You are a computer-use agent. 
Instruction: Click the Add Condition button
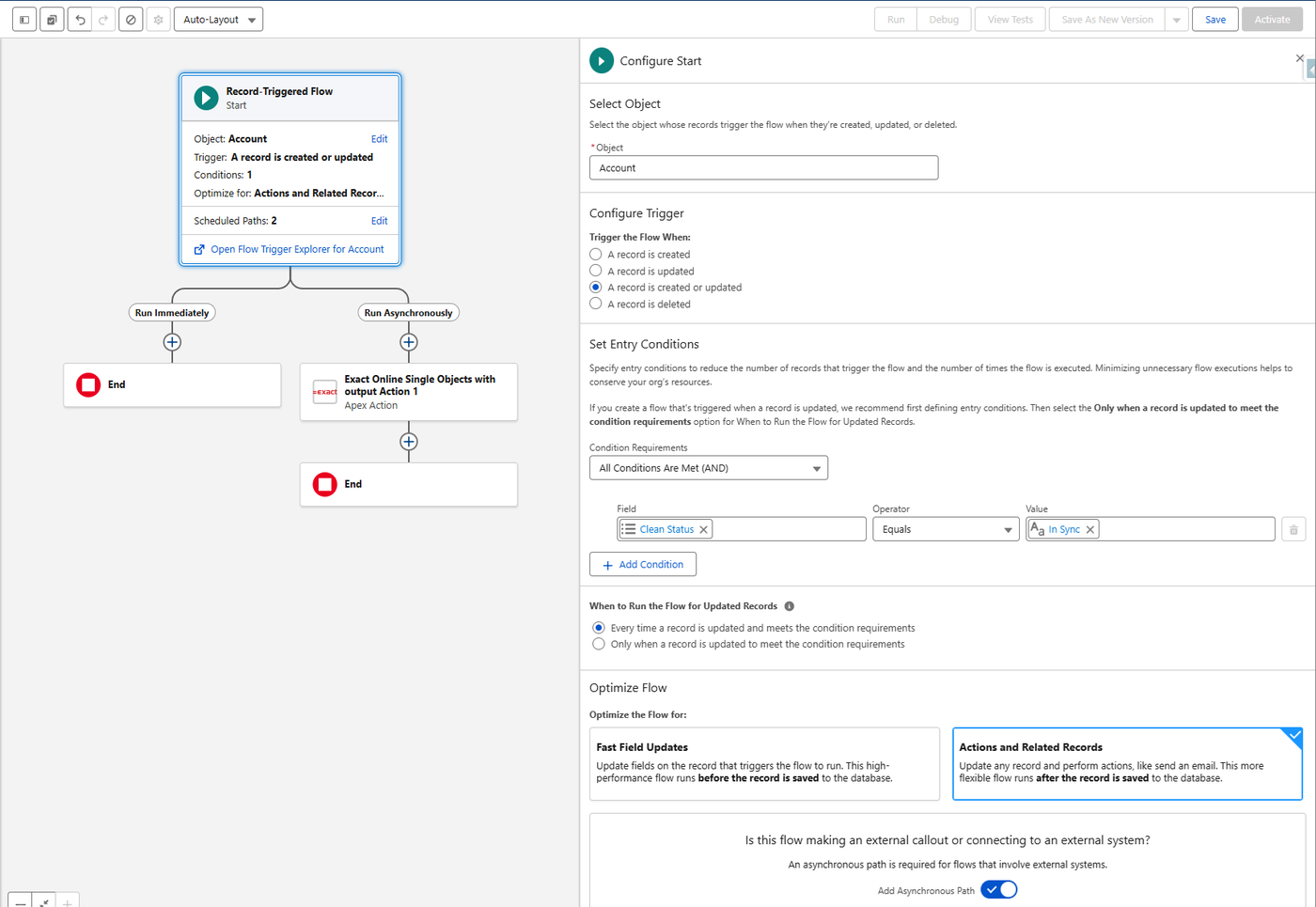pos(643,565)
